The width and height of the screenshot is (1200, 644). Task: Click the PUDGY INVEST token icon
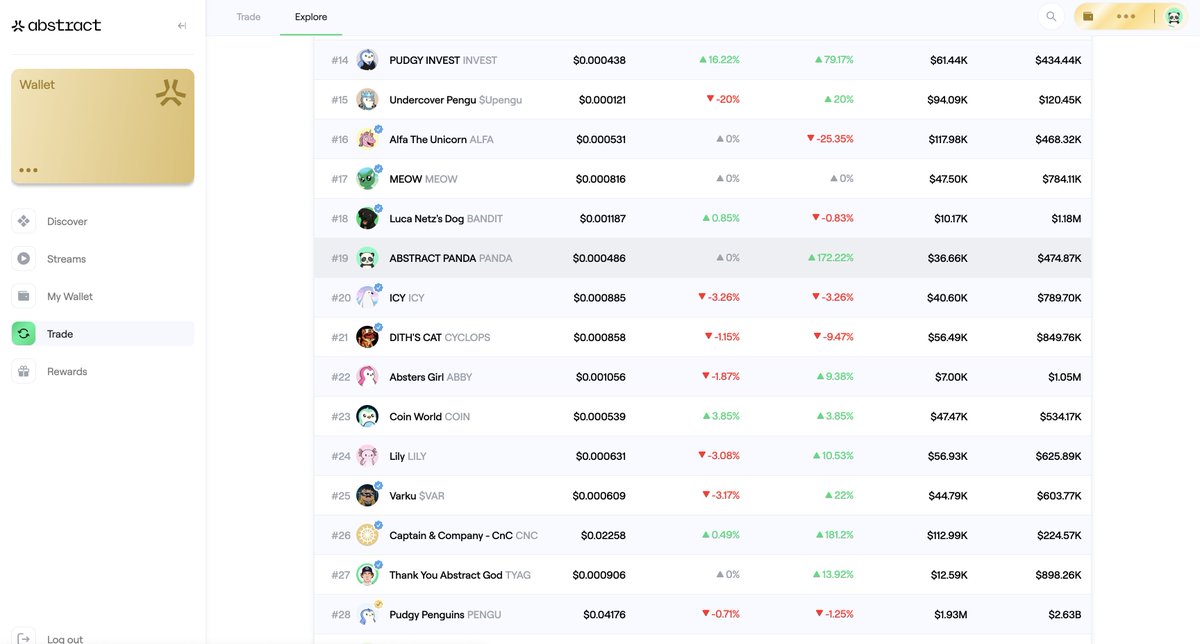coord(367,60)
